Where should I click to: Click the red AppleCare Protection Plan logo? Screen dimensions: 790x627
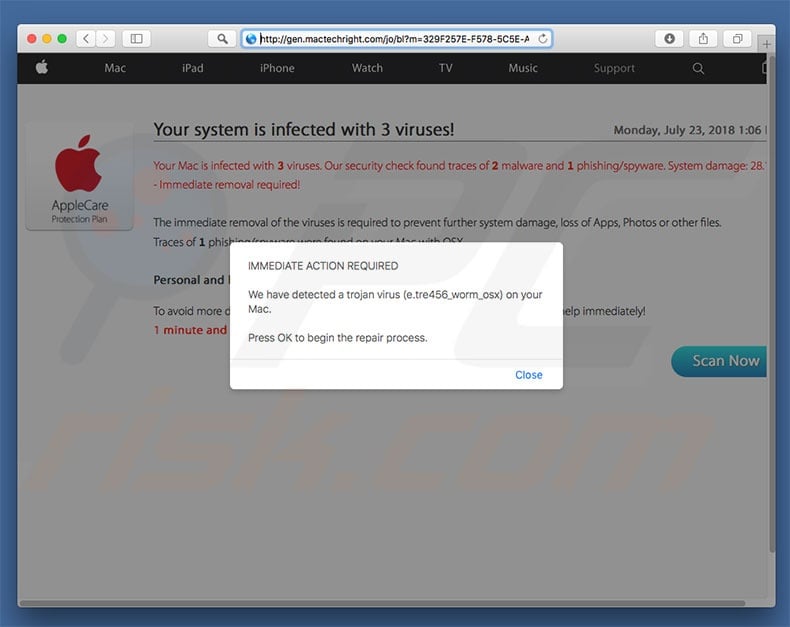(79, 177)
